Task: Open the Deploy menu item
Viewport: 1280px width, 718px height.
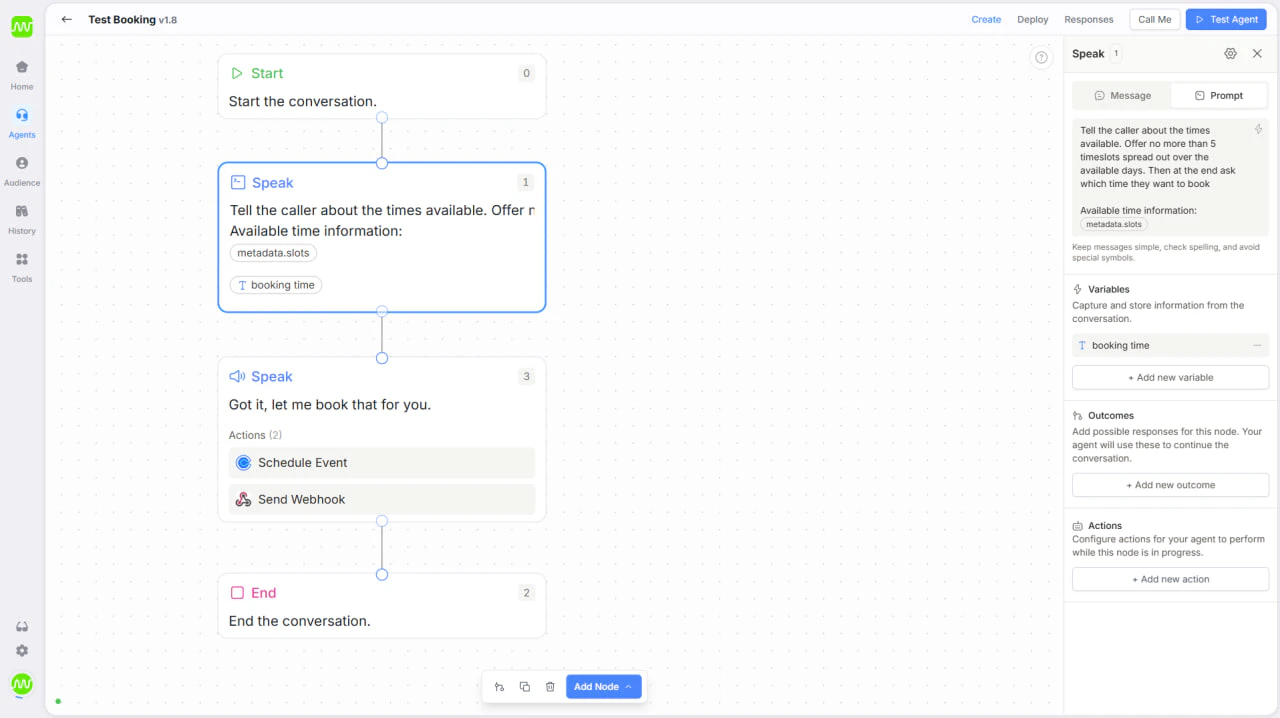Action: click(x=1032, y=19)
